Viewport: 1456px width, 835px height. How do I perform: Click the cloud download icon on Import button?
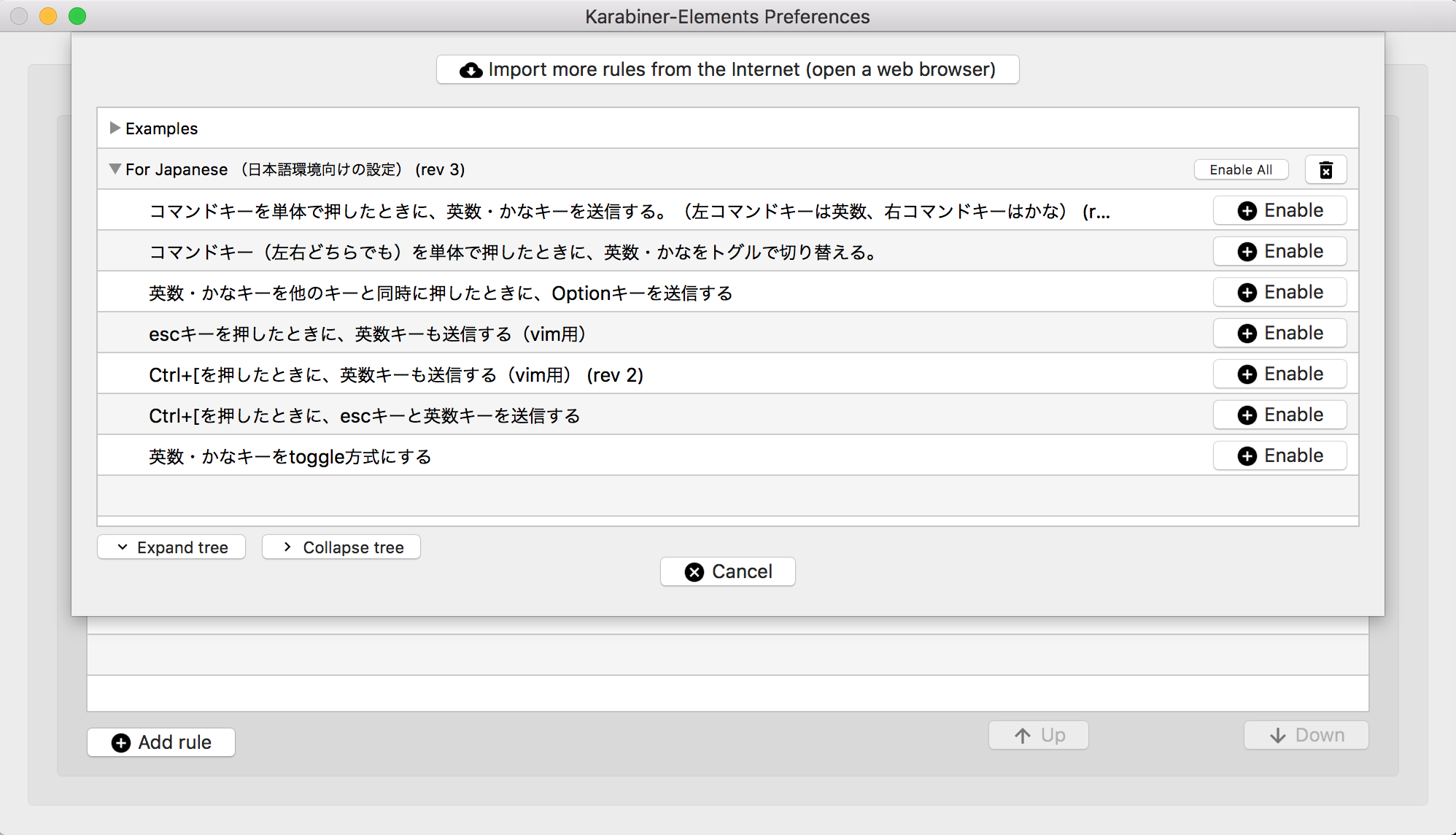coord(470,69)
